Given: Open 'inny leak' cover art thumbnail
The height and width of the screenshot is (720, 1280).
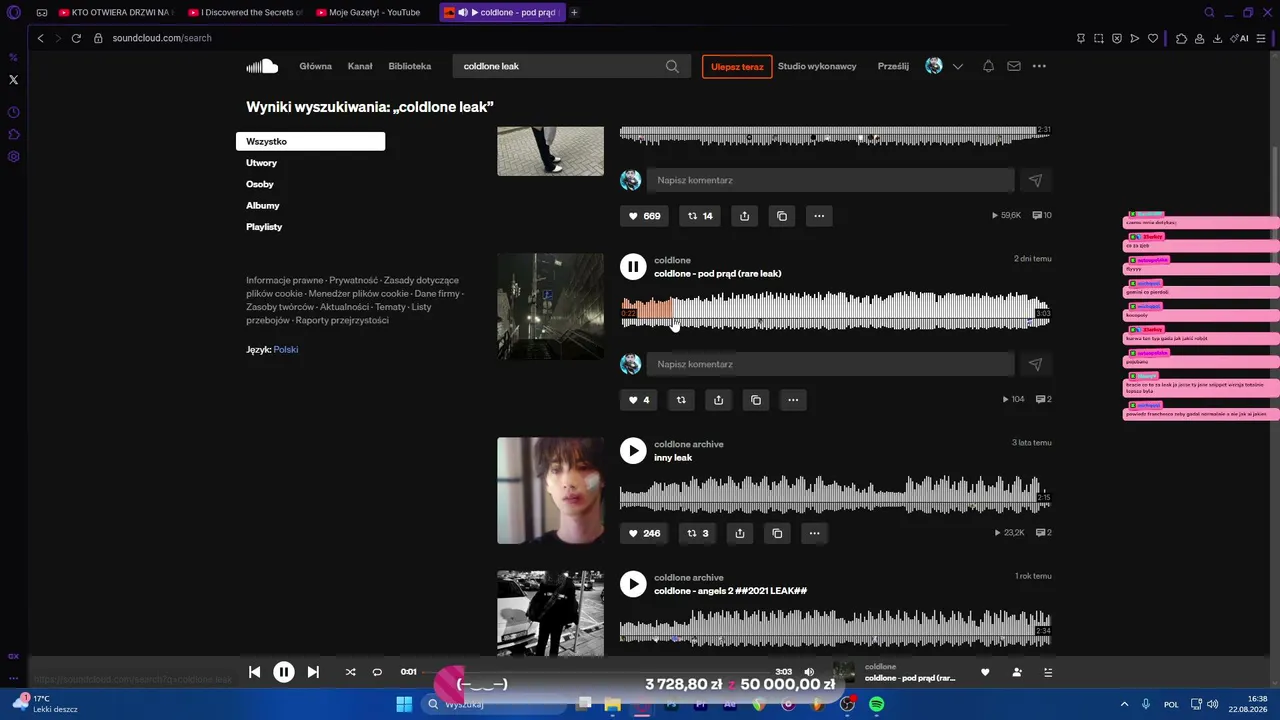Looking at the screenshot, I should (551, 490).
